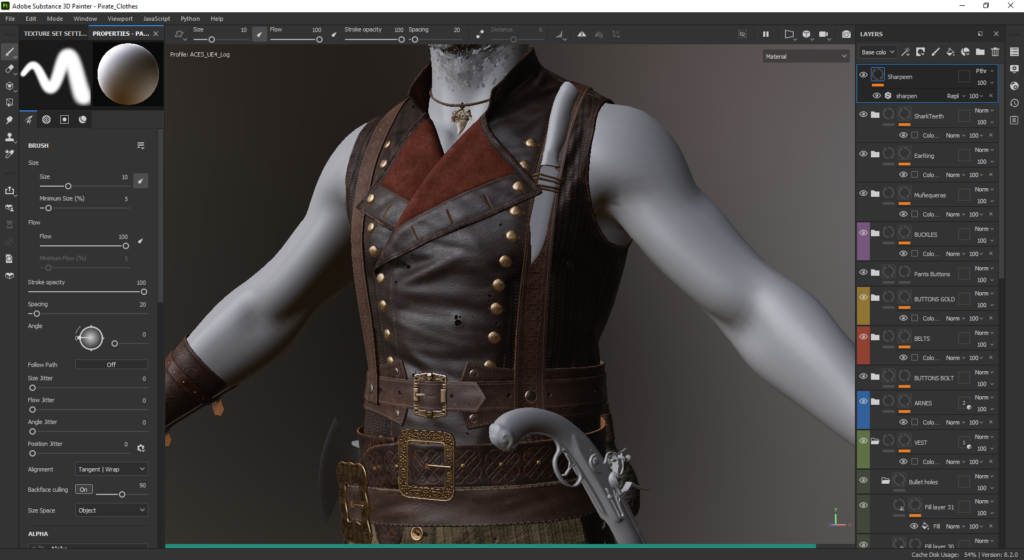The image size is (1024, 560).
Task: Click the Follow Path Off button
Action: click(111, 364)
